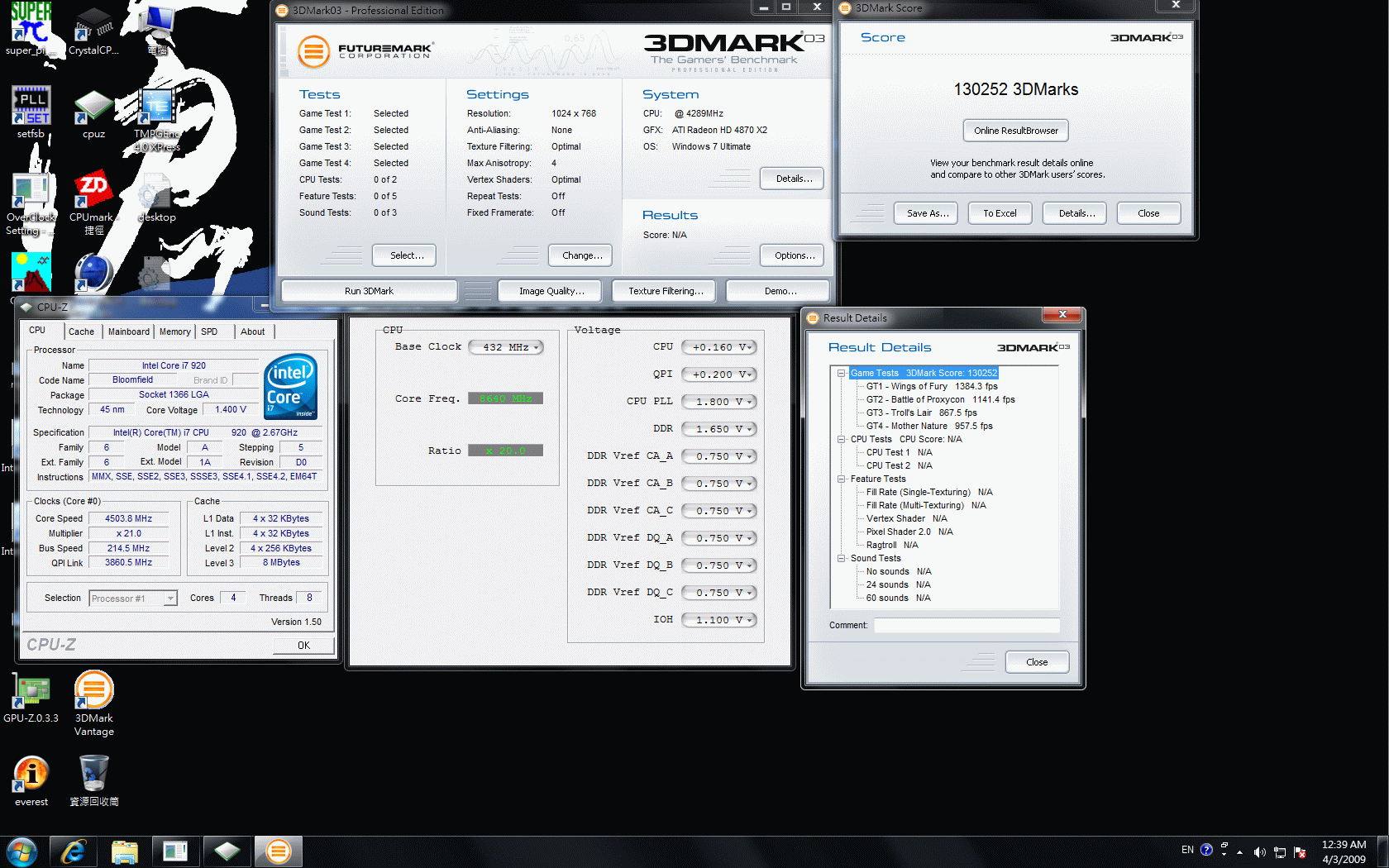1389x868 pixels.
Task: Open the QPI voltage +0.200 V dropdown
Action: [718, 374]
